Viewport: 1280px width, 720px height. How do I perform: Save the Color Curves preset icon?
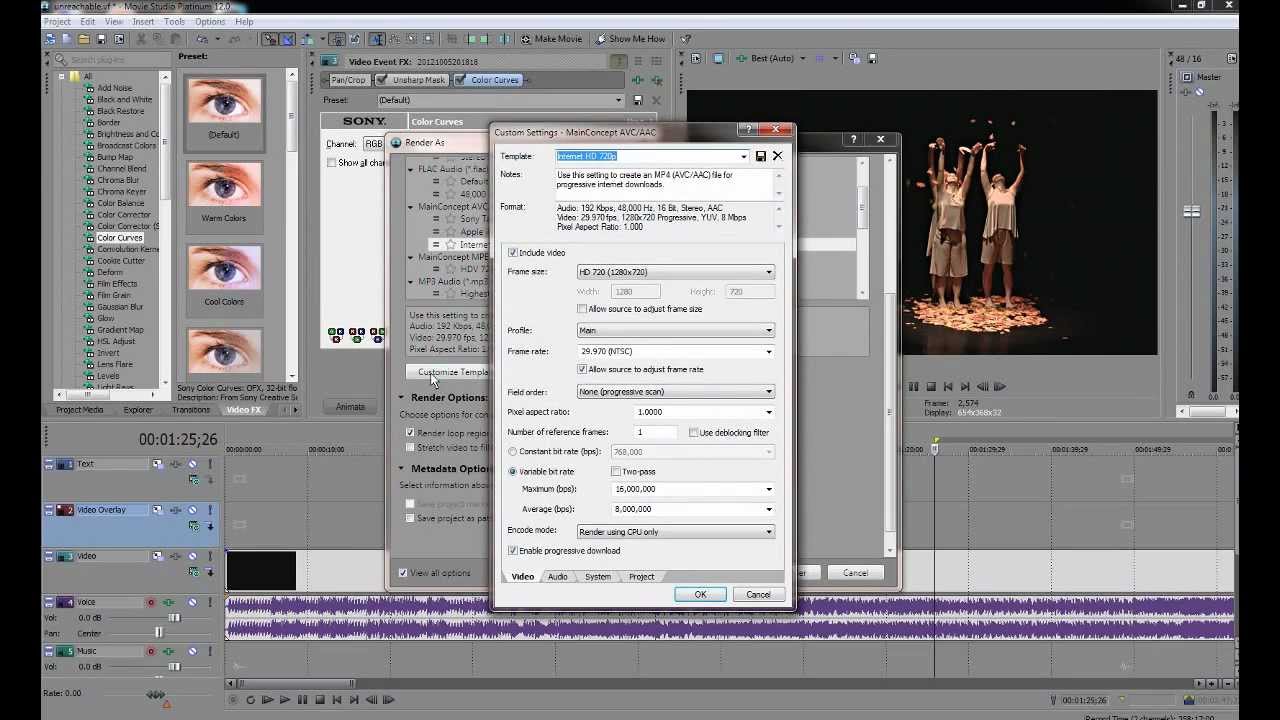(637, 100)
